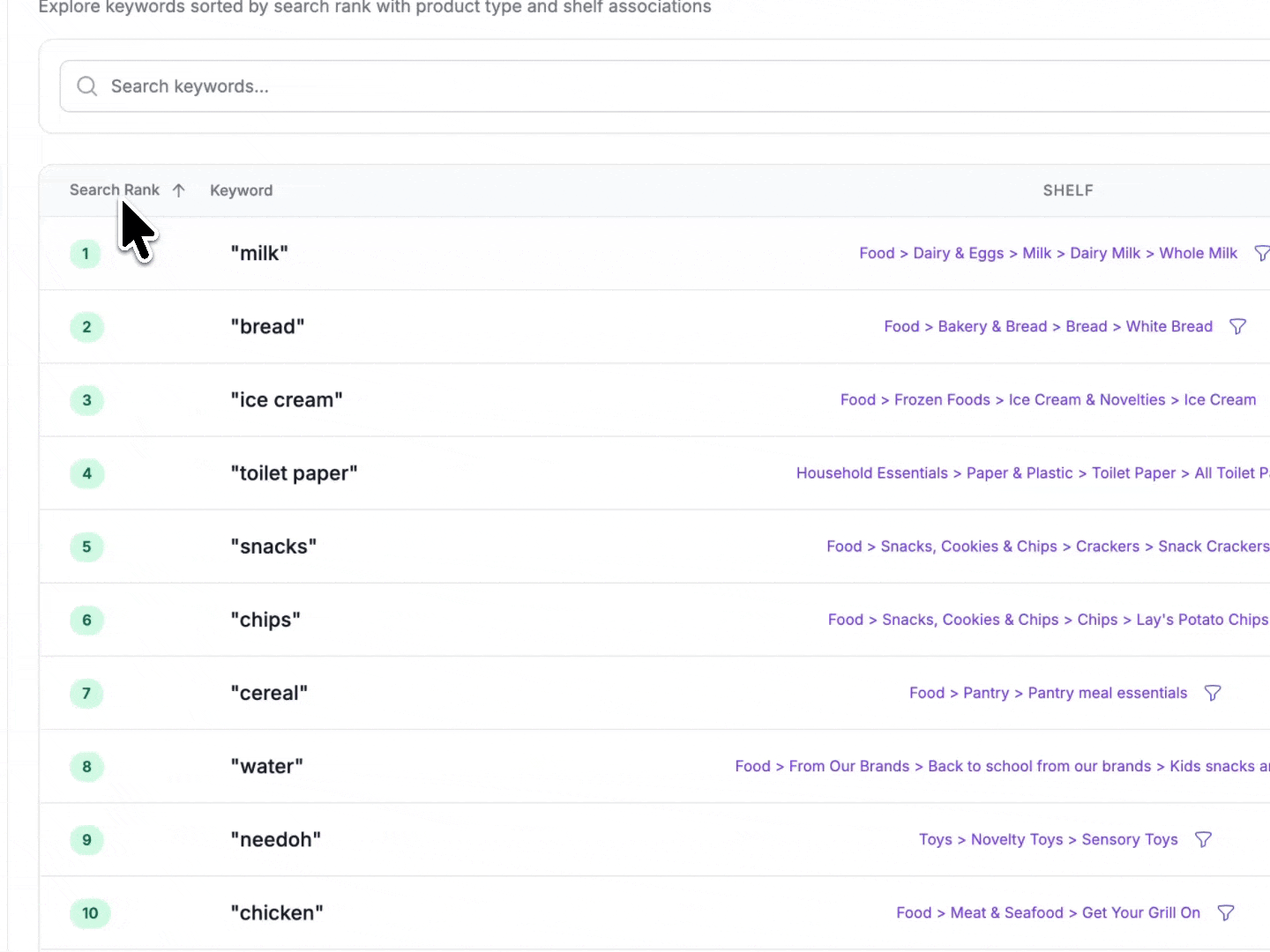1270x952 pixels.
Task: Click rank badge number 10
Action: point(90,913)
